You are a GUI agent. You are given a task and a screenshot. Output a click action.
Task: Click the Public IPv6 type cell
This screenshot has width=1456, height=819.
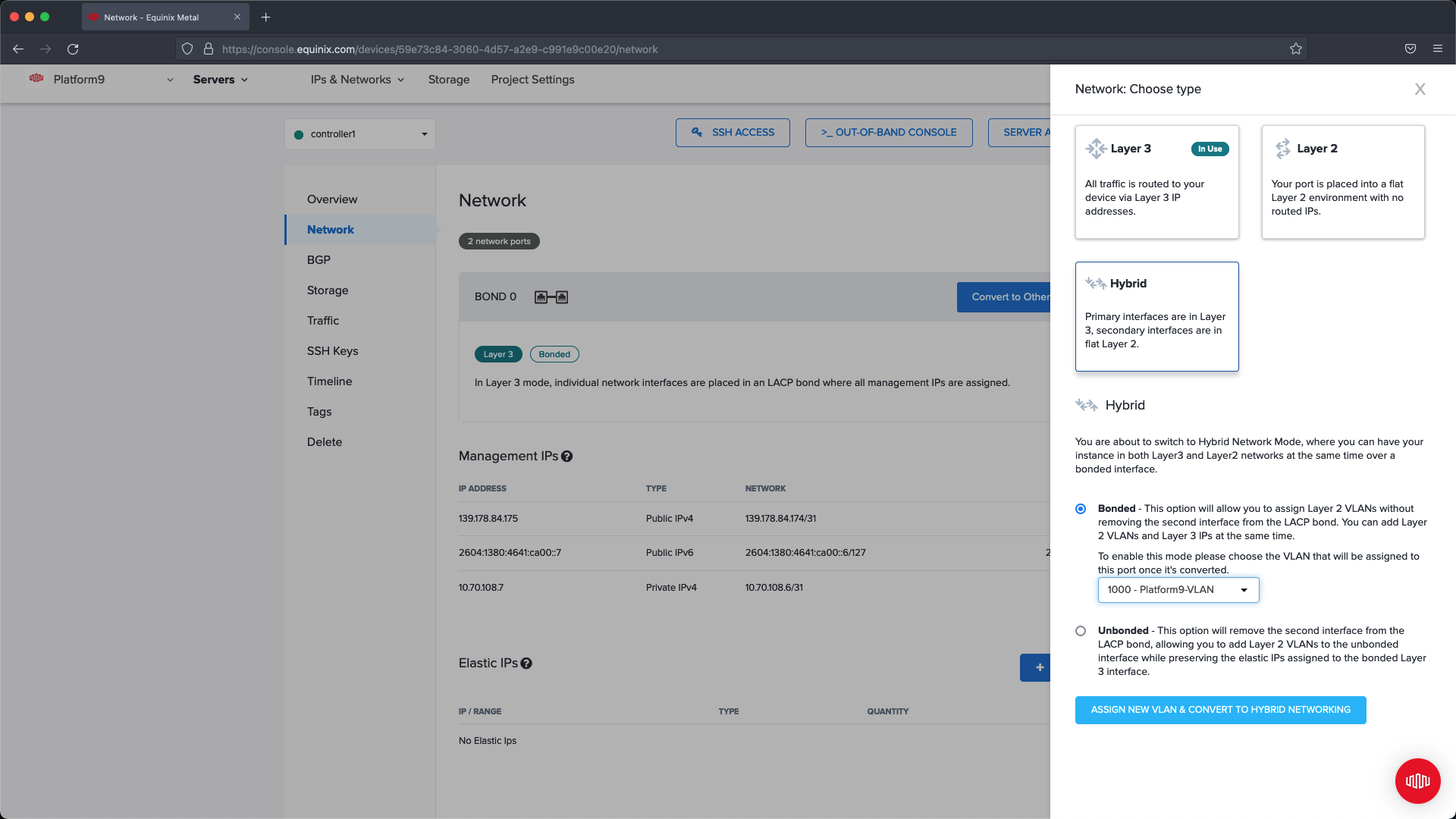point(669,553)
